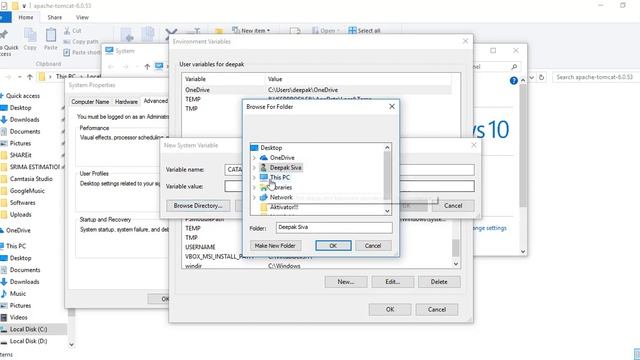Select Desktop in folder tree
The height and width of the screenshot is (360, 640).
pos(271,148)
